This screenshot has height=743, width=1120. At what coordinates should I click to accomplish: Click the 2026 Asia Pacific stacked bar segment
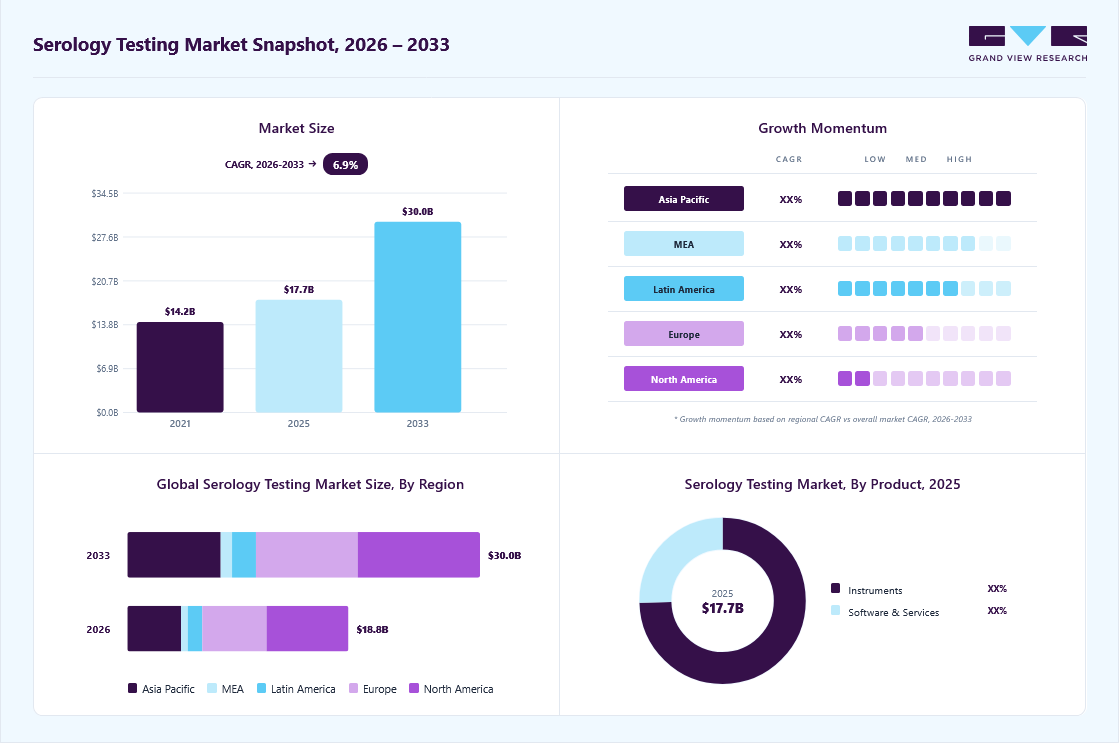(x=154, y=629)
